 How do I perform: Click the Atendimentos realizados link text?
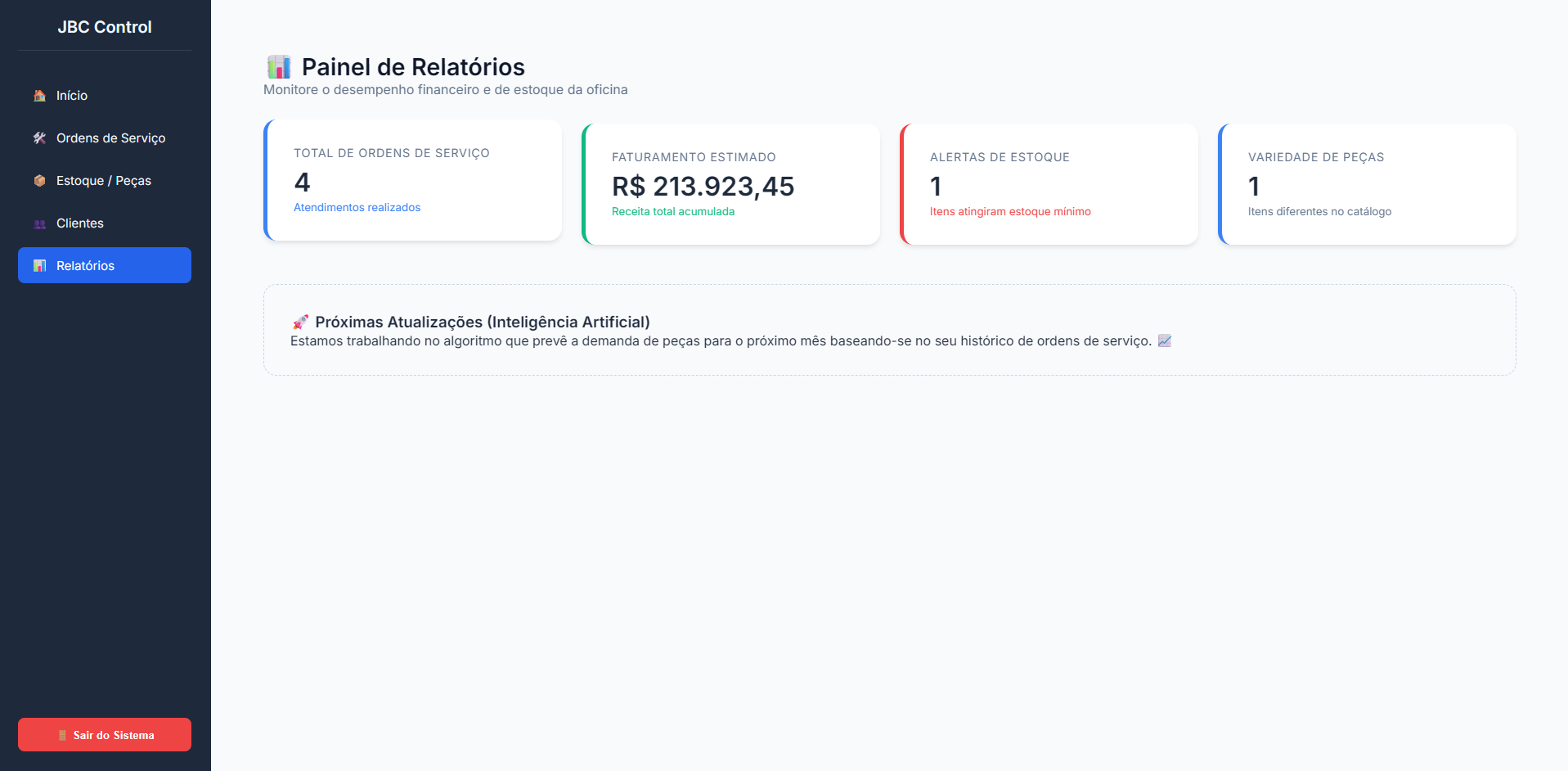click(x=357, y=207)
